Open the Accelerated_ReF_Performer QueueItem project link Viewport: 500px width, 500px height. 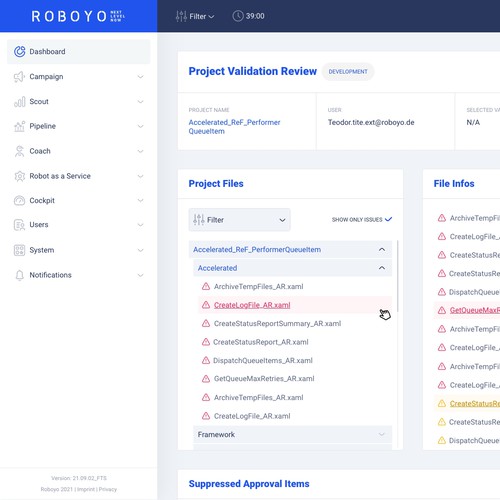click(x=234, y=127)
